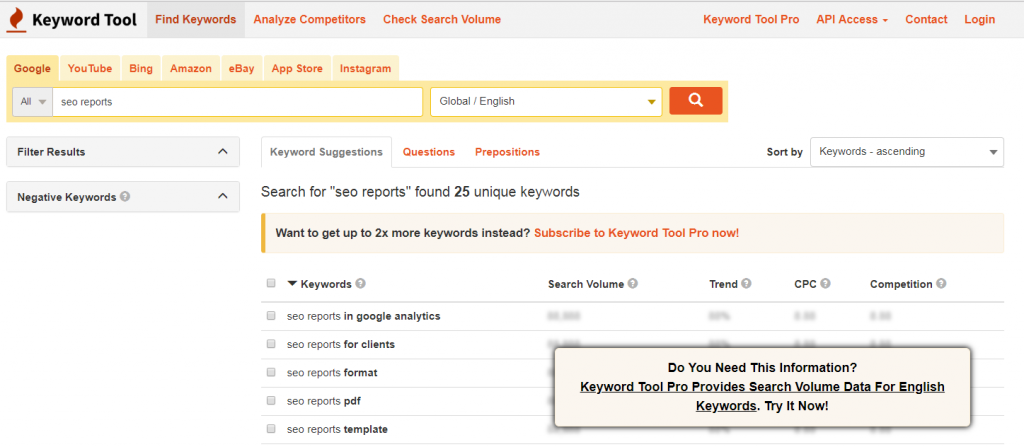Check the "seo reports pdf" checkbox

click(x=271, y=401)
